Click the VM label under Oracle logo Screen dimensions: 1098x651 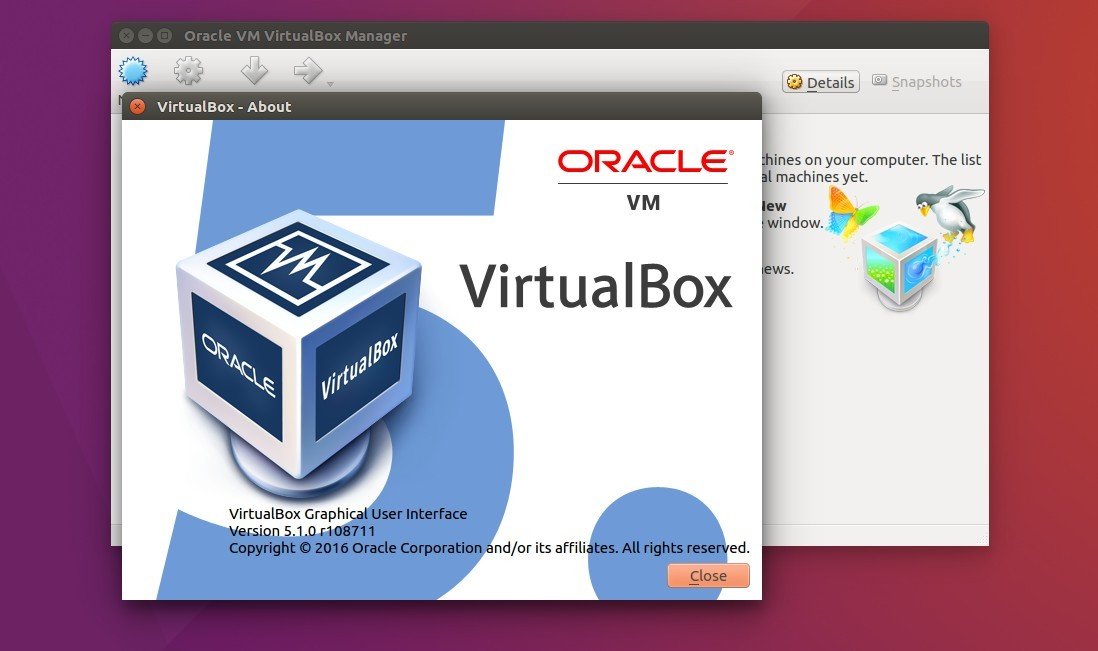(x=643, y=202)
